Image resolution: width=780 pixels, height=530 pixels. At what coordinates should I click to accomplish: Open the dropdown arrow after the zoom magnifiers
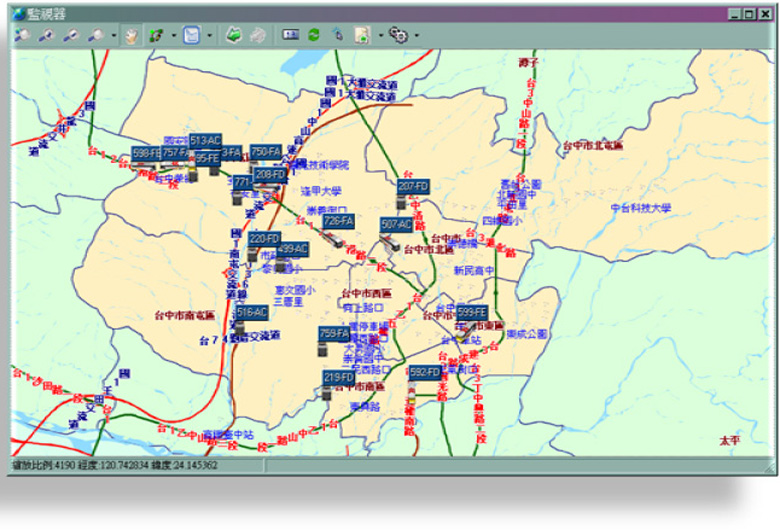[x=113, y=35]
